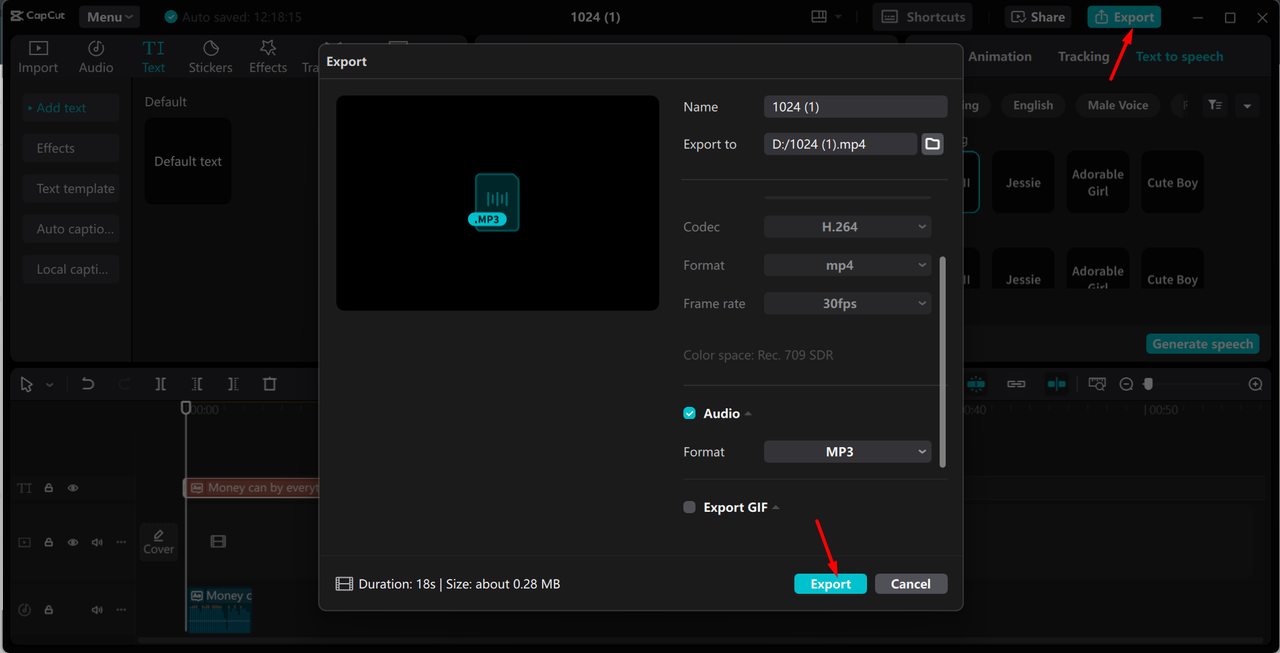Click the top-right Export button
This screenshot has width=1280, height=653.
[1124, 17]
